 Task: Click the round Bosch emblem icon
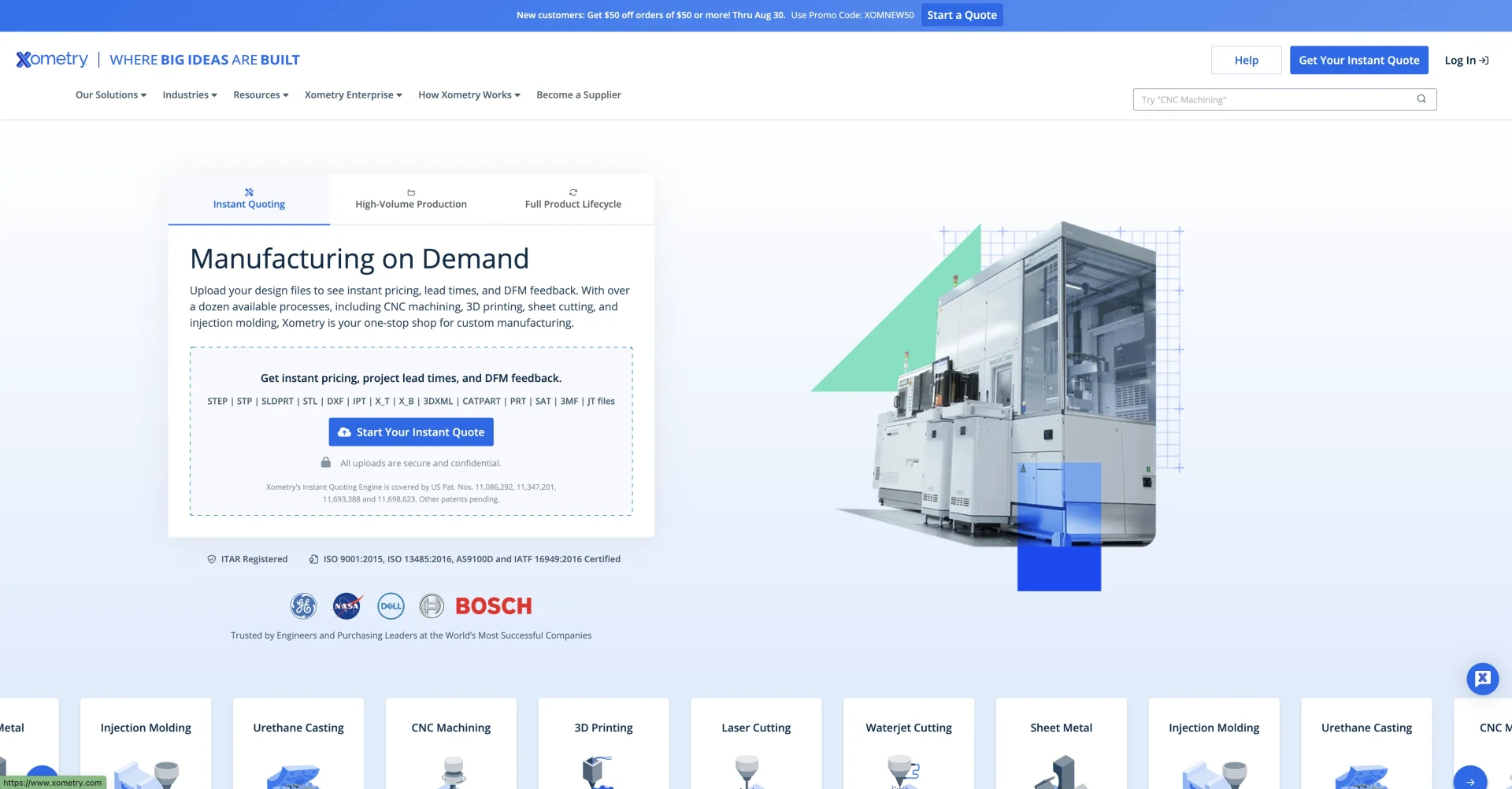432,606
